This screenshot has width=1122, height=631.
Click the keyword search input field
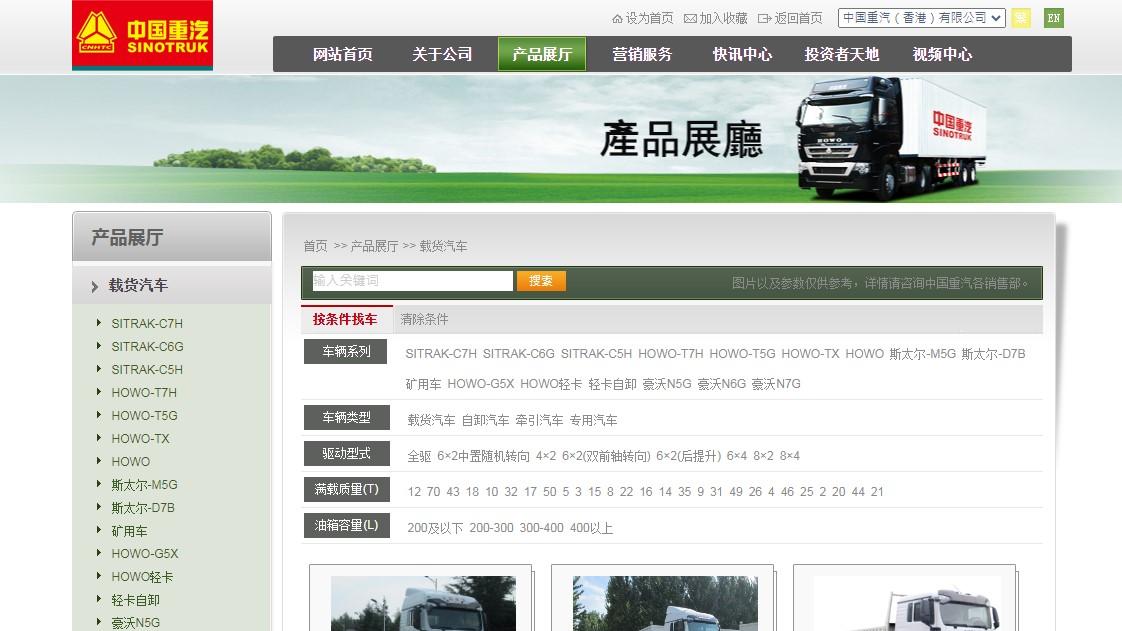point(412,281)
